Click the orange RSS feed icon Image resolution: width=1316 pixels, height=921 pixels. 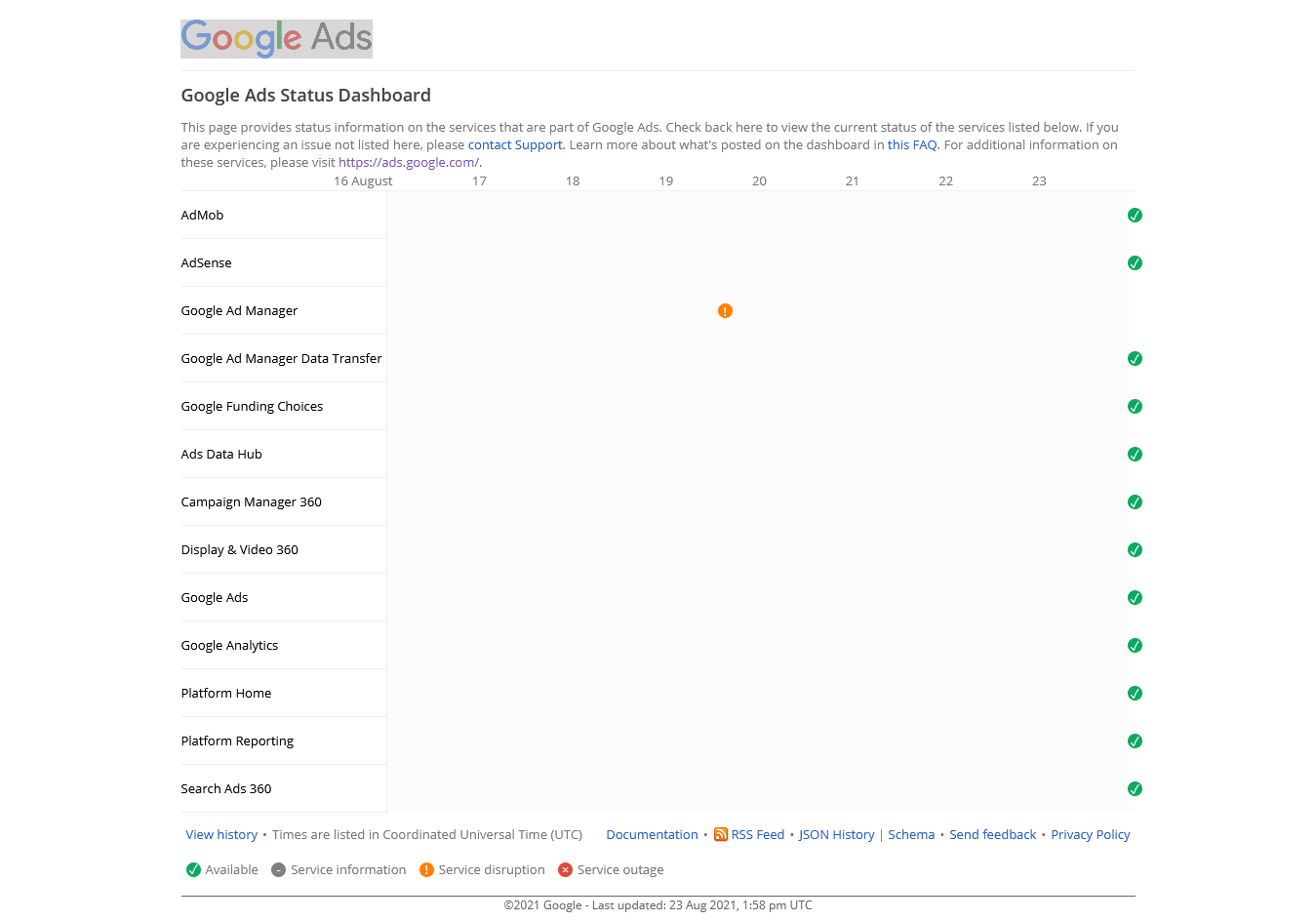tap(721, 834)
